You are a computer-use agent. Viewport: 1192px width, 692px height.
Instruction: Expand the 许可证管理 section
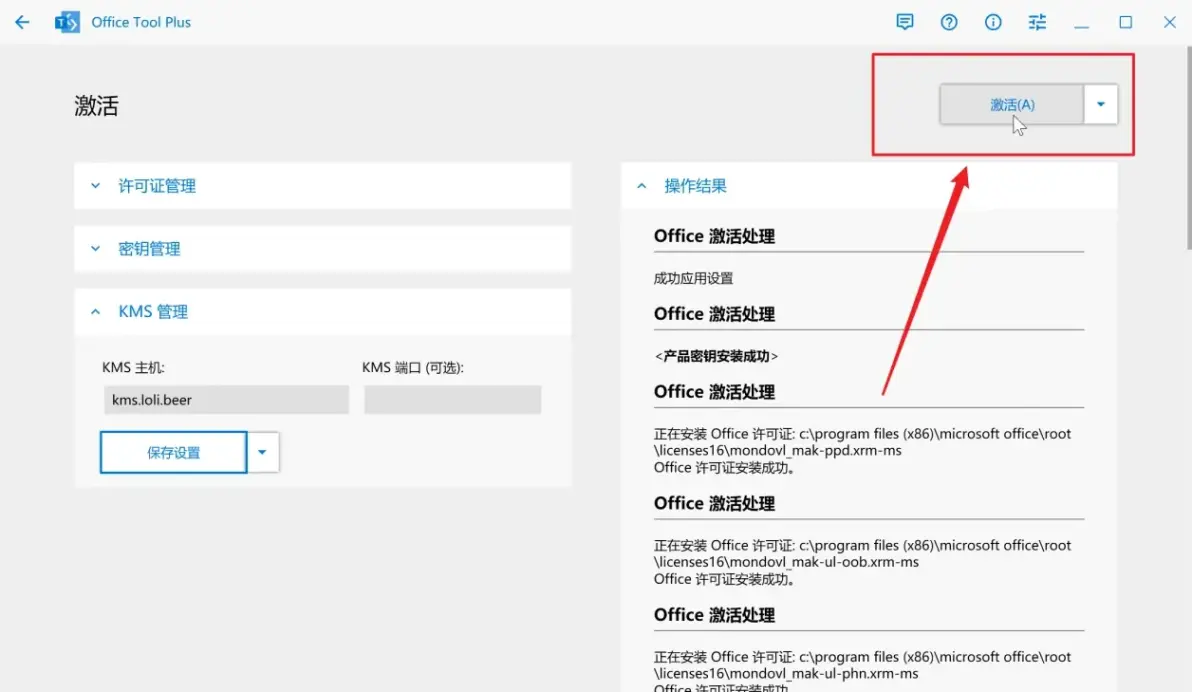(322, 186)
